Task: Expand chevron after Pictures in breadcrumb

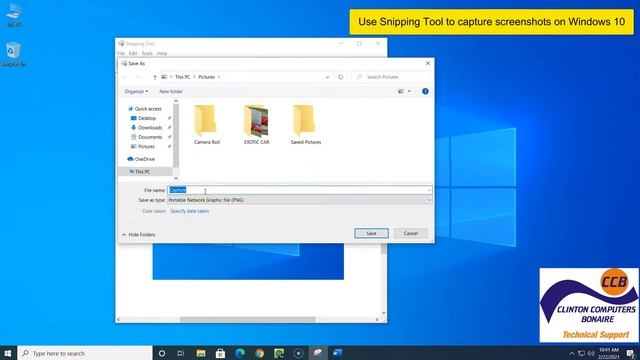Action: 219,77
